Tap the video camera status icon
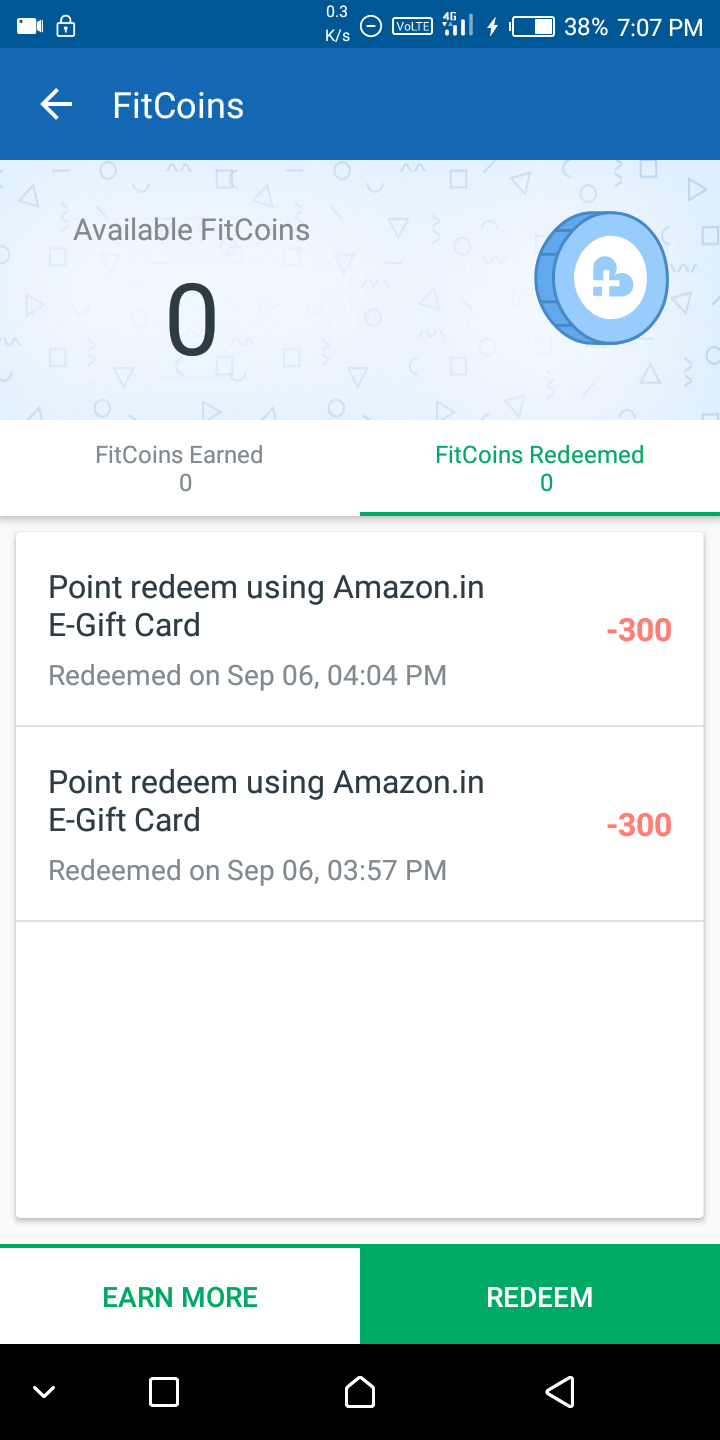720x1440 pixels. (30, 26)
